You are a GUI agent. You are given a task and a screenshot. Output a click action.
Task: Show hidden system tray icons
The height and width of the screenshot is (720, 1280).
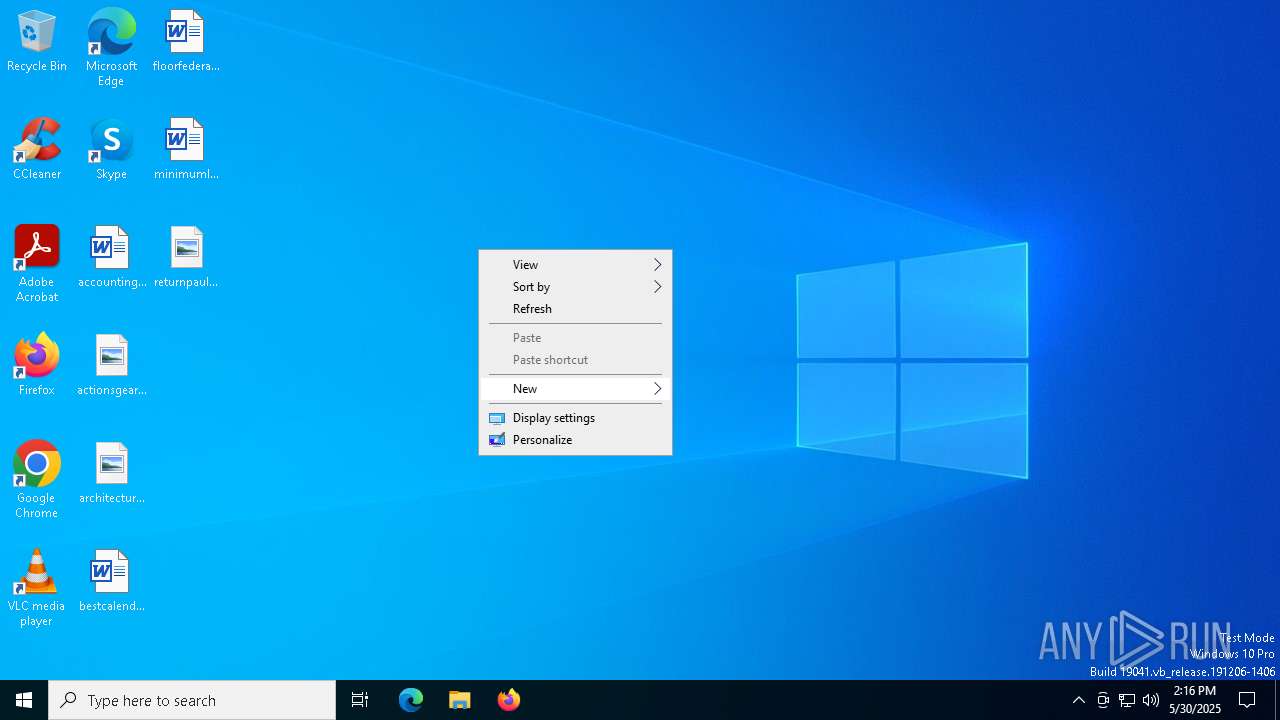coord(1078,700)
